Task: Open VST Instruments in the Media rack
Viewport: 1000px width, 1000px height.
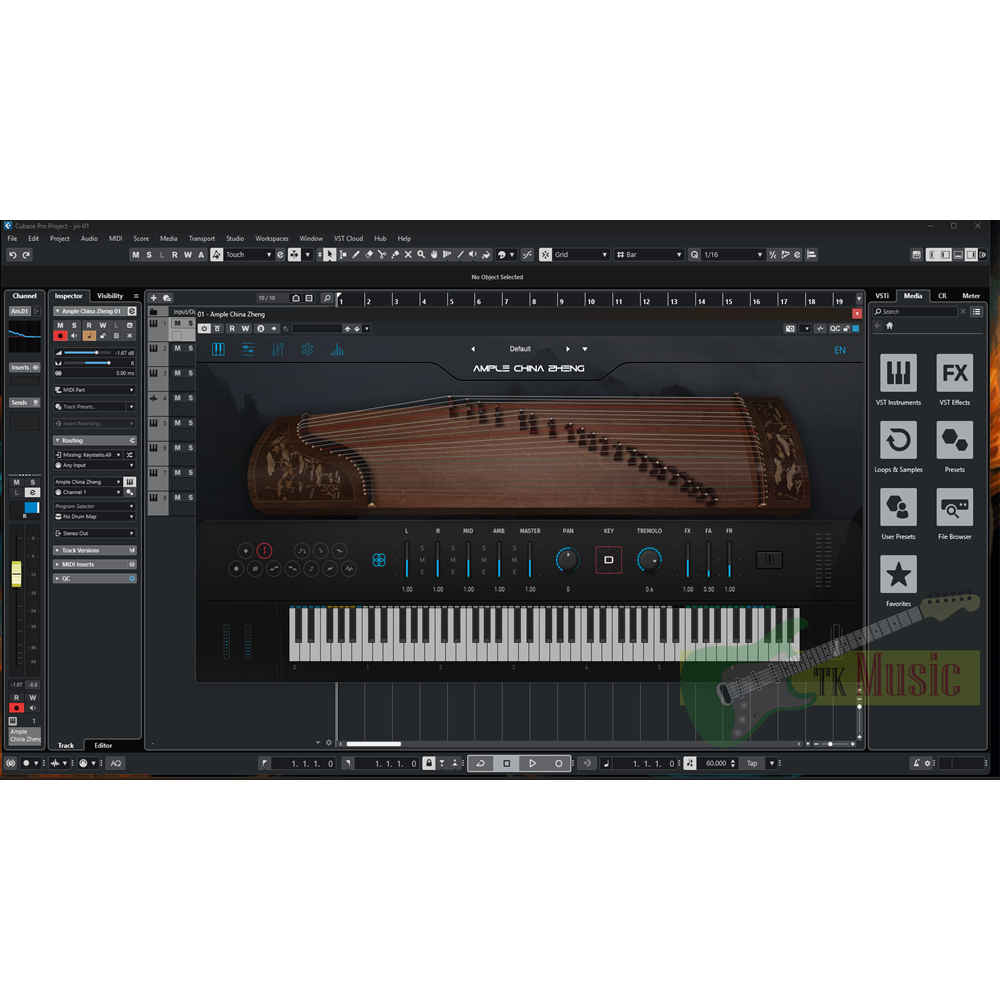Action: (x=898, y=372)
